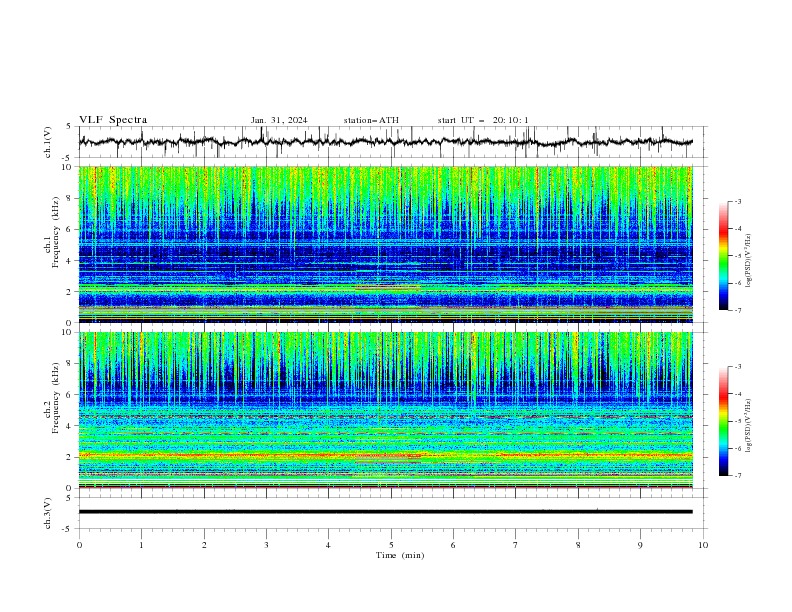The image size is (792, 612).
Task: Click the "Time (min)" x-axis label
Action: coord(400,555)
